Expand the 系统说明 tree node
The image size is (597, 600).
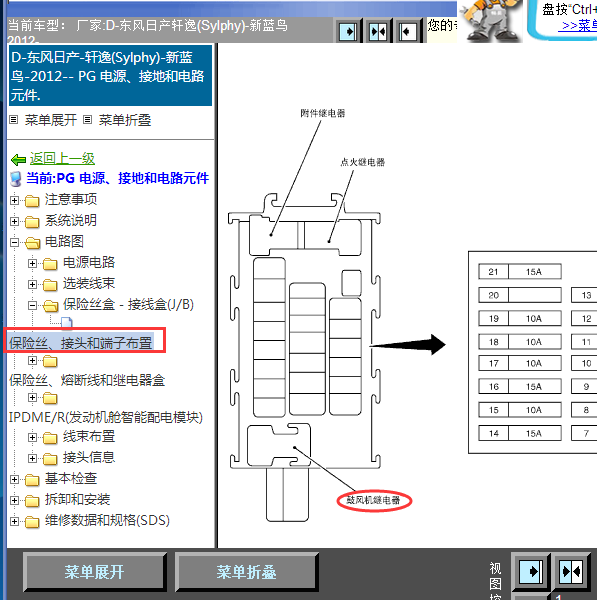15,221
